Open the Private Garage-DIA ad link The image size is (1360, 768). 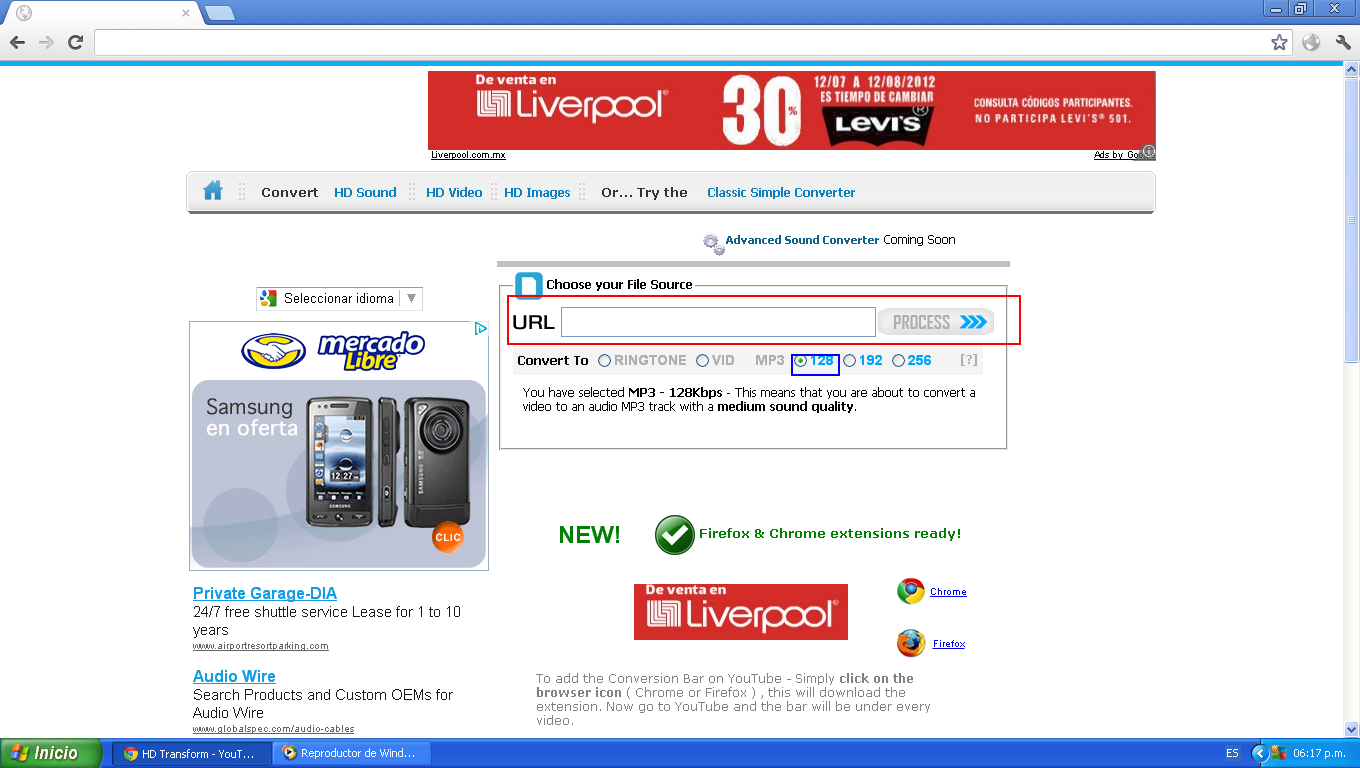(x=265, y=593)
